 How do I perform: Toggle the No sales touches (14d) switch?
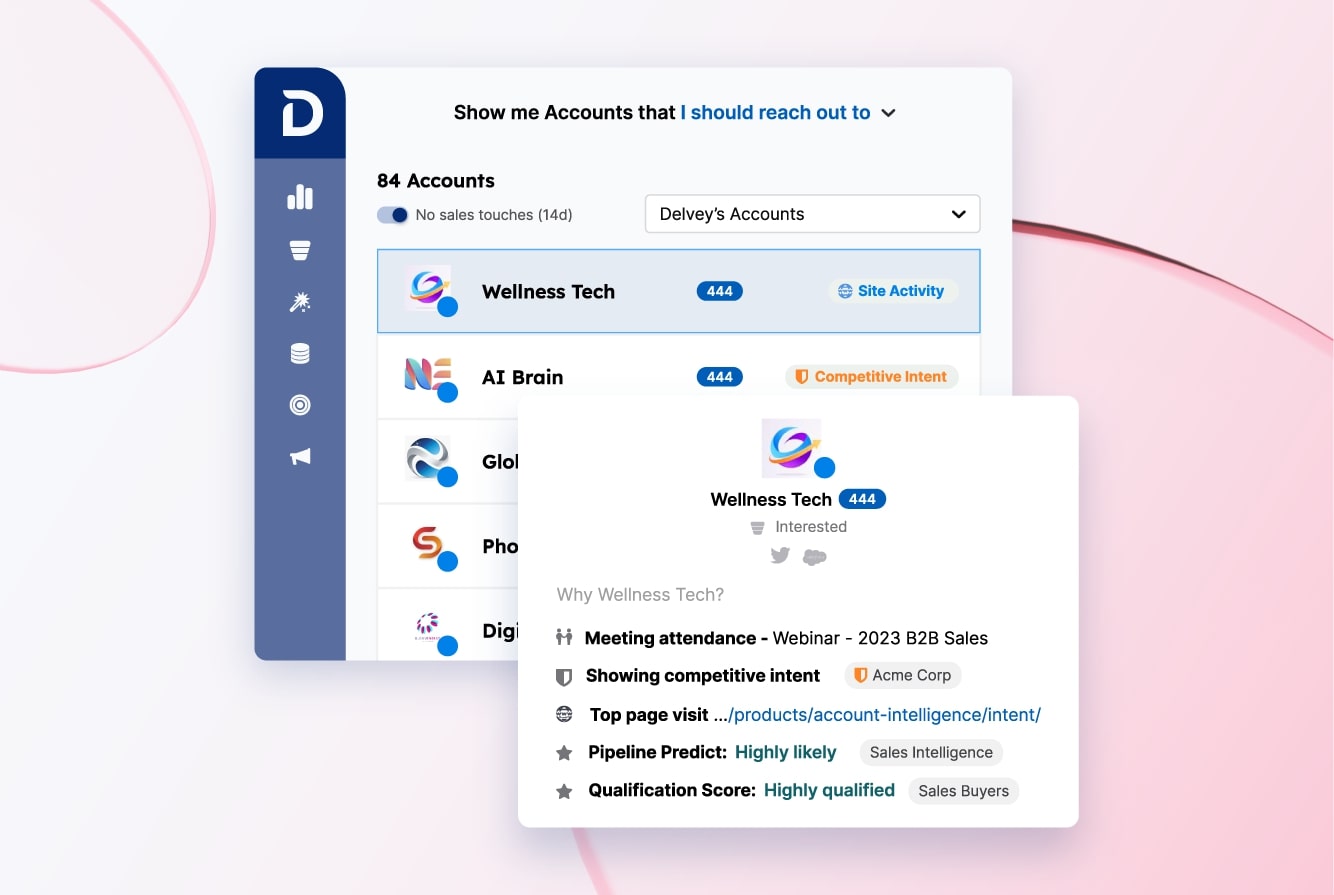392,214
